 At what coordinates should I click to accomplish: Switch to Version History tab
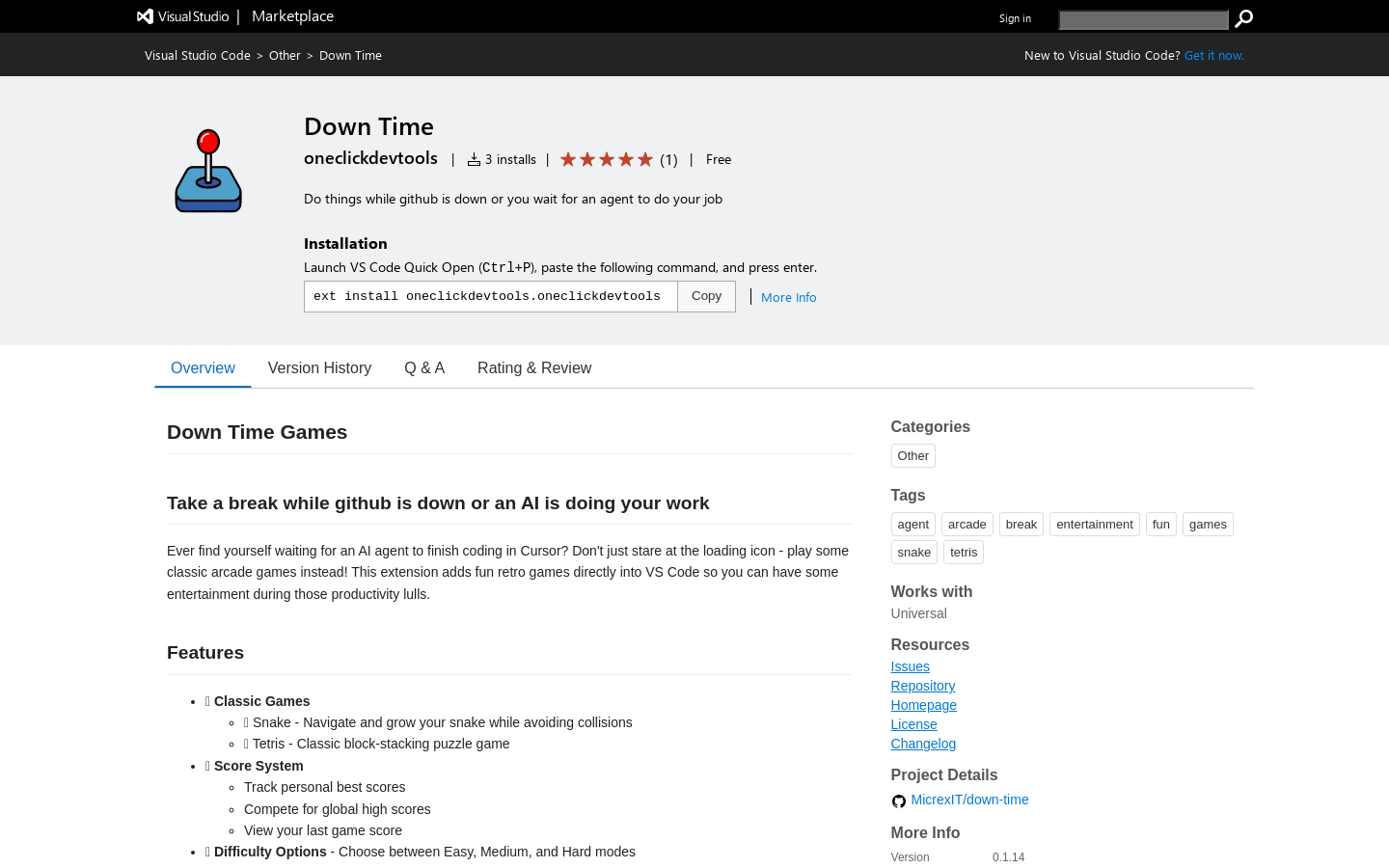(x=319, y=368)
